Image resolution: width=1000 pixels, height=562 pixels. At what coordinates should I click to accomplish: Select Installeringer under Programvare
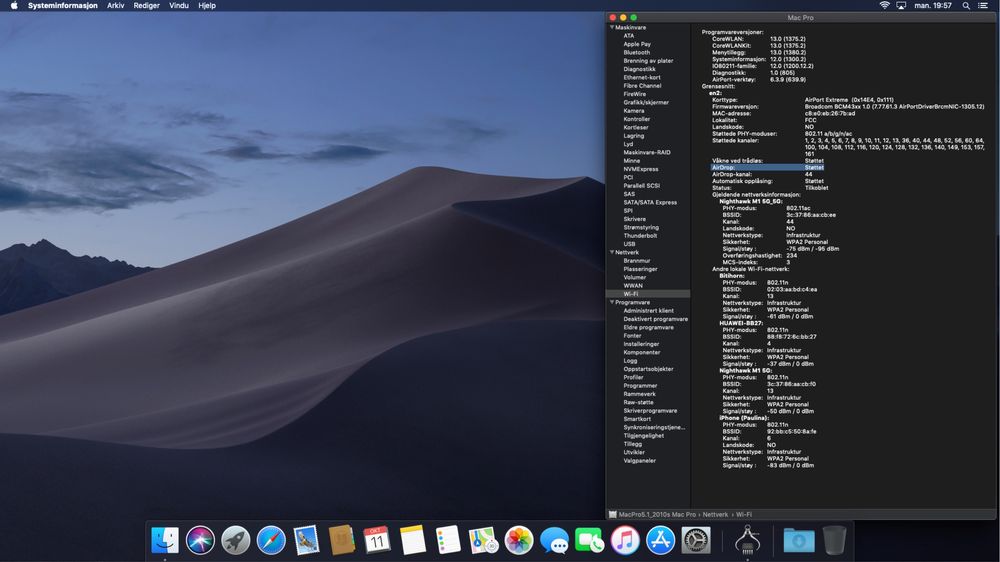pyautogui.click(x=642, y=344)
